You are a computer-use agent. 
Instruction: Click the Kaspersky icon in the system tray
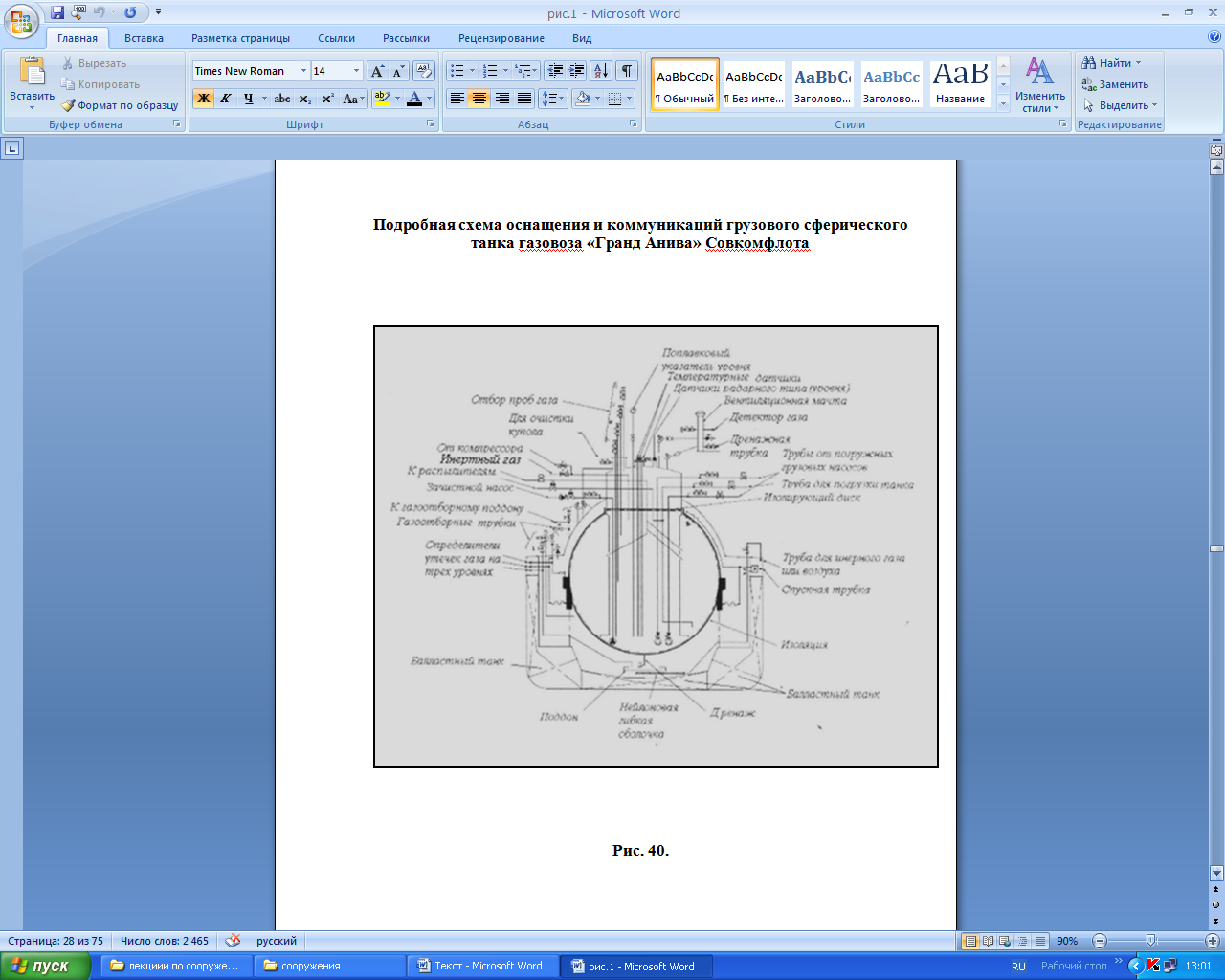pos(1153,966)
